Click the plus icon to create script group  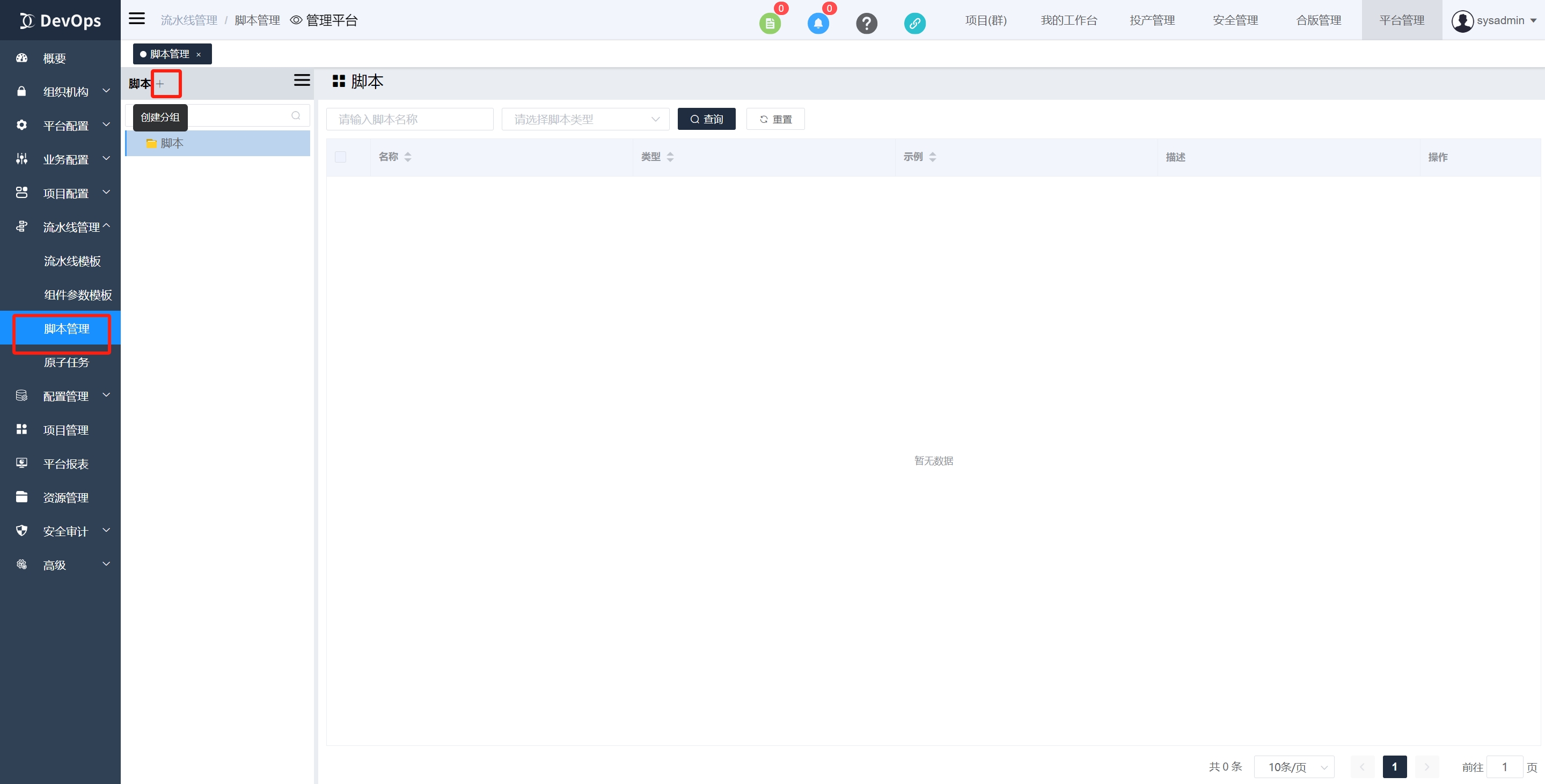(160, 84)
